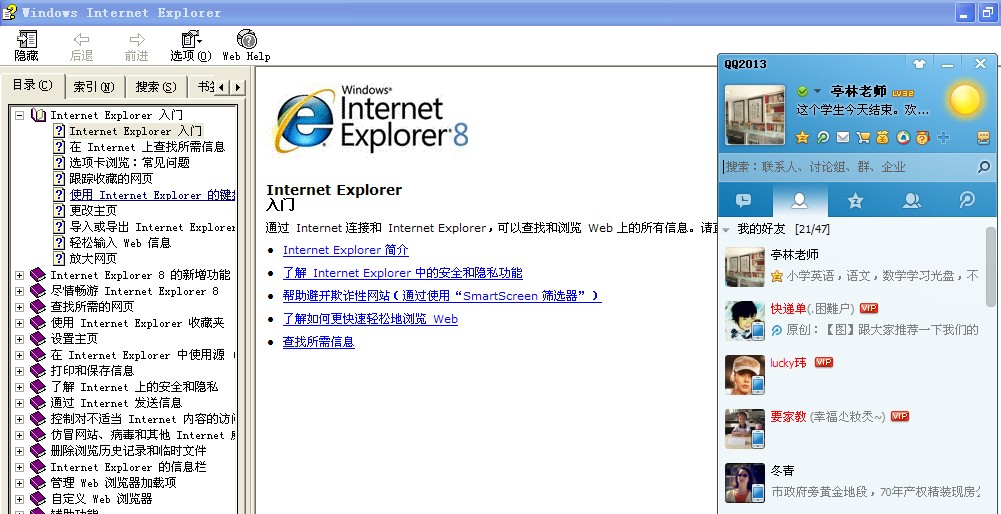Click the 亭林老师 profile avatar in QQ header
This screenshot has height=514, width=1001.
[755, 115]
